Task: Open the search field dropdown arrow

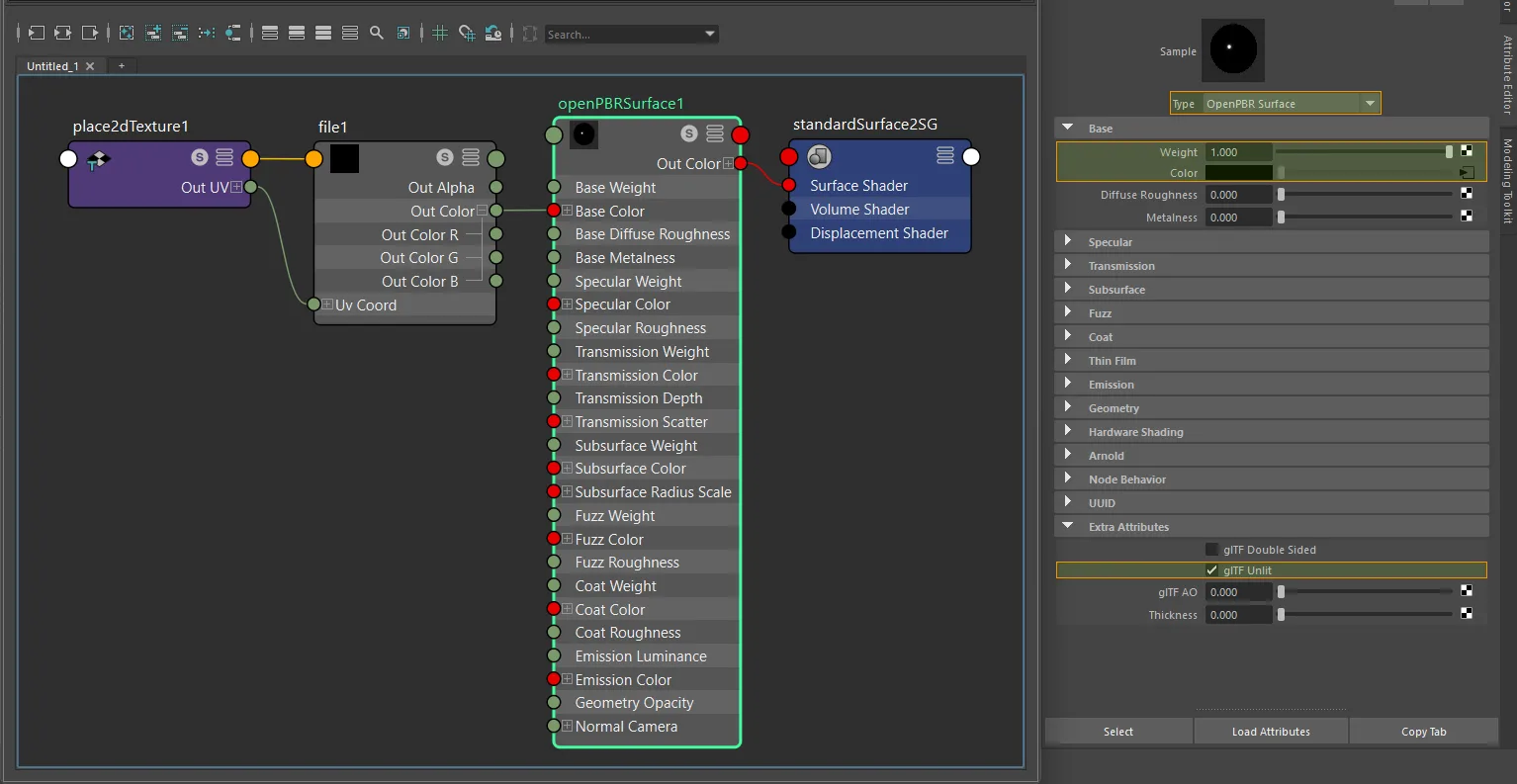Action: click(x=709, y=34)
